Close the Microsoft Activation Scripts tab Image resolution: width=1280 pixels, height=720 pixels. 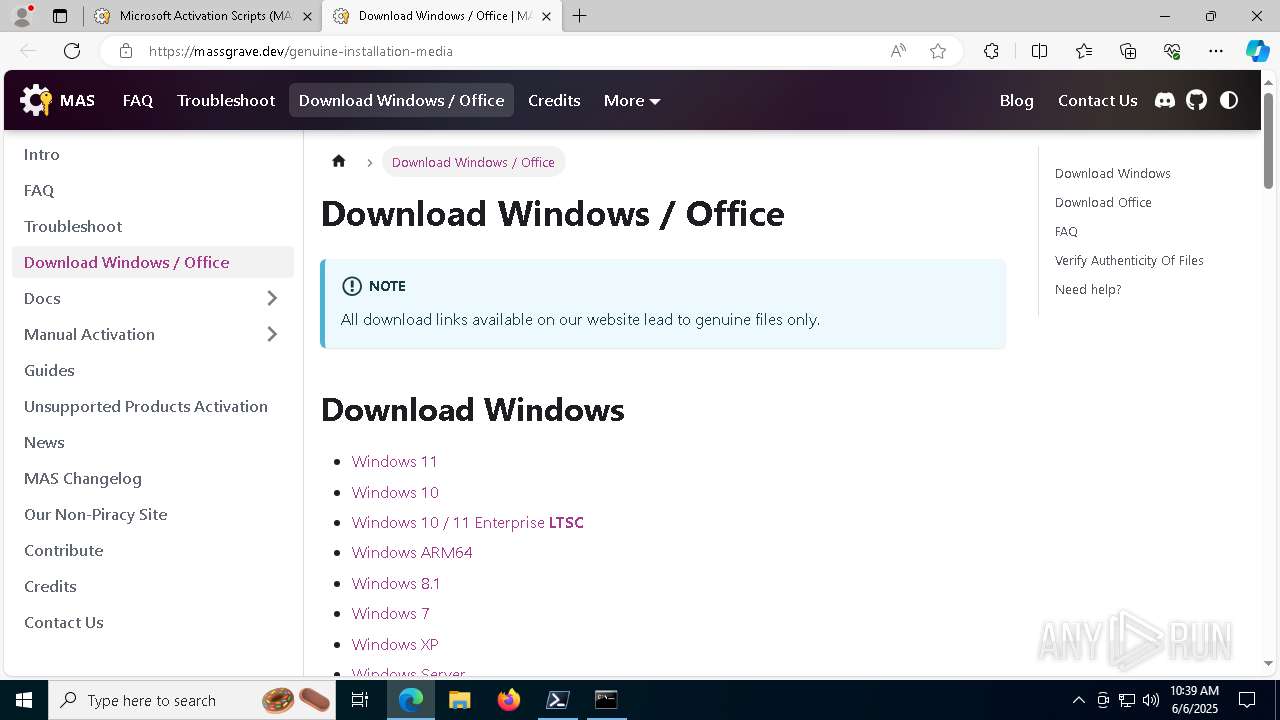pyautogui.click(x=307, y=16)
